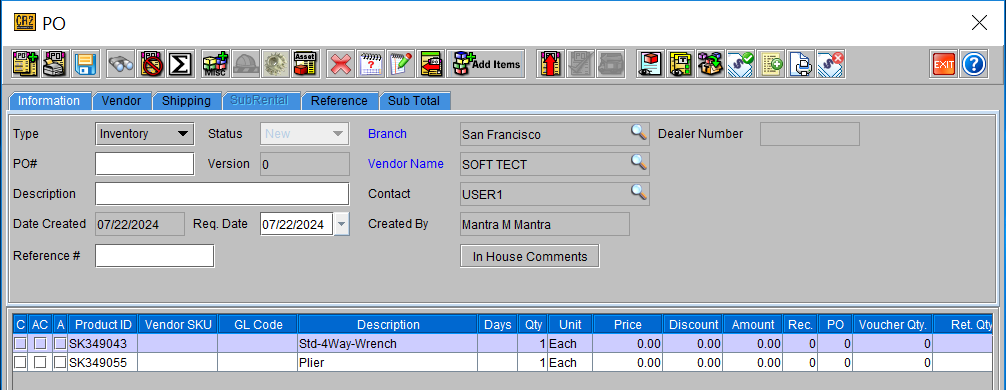Click the Reference # input field
This screenshot has height=390, width=1006.
[x=155, y=255]
